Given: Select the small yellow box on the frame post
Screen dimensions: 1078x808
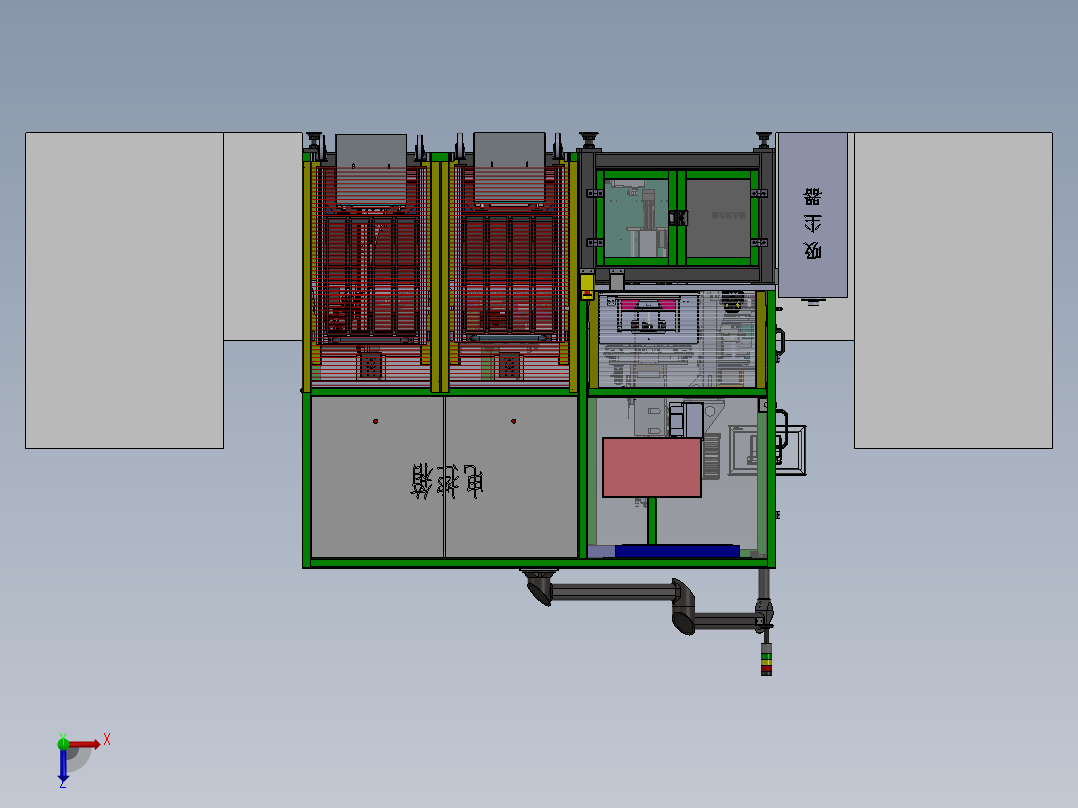Looking at the screenshot, I should 586,285.
